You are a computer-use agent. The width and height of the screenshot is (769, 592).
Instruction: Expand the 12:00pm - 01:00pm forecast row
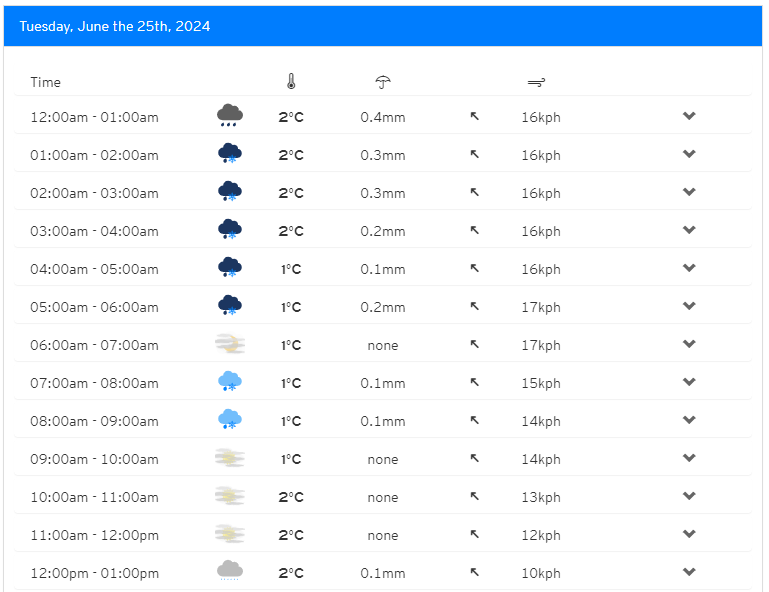[x=689, y=572]
